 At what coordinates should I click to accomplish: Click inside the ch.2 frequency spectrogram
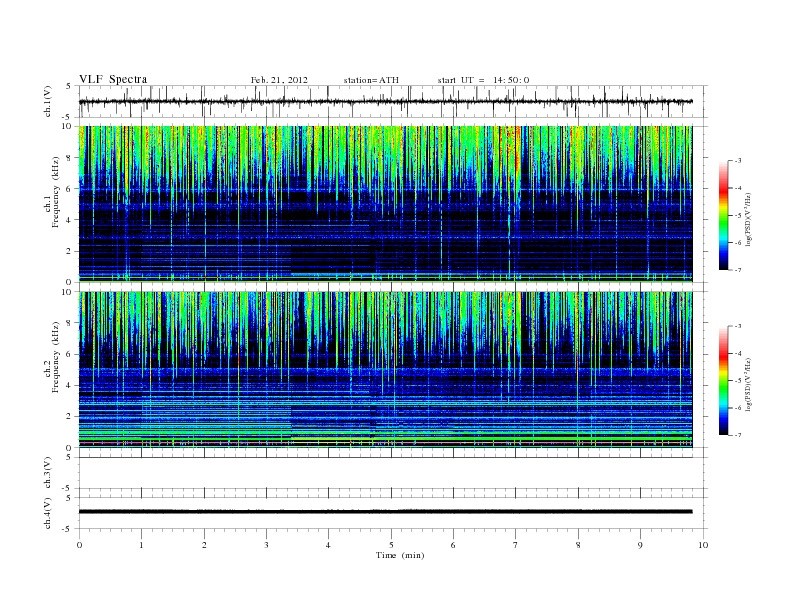click(385, 370)
